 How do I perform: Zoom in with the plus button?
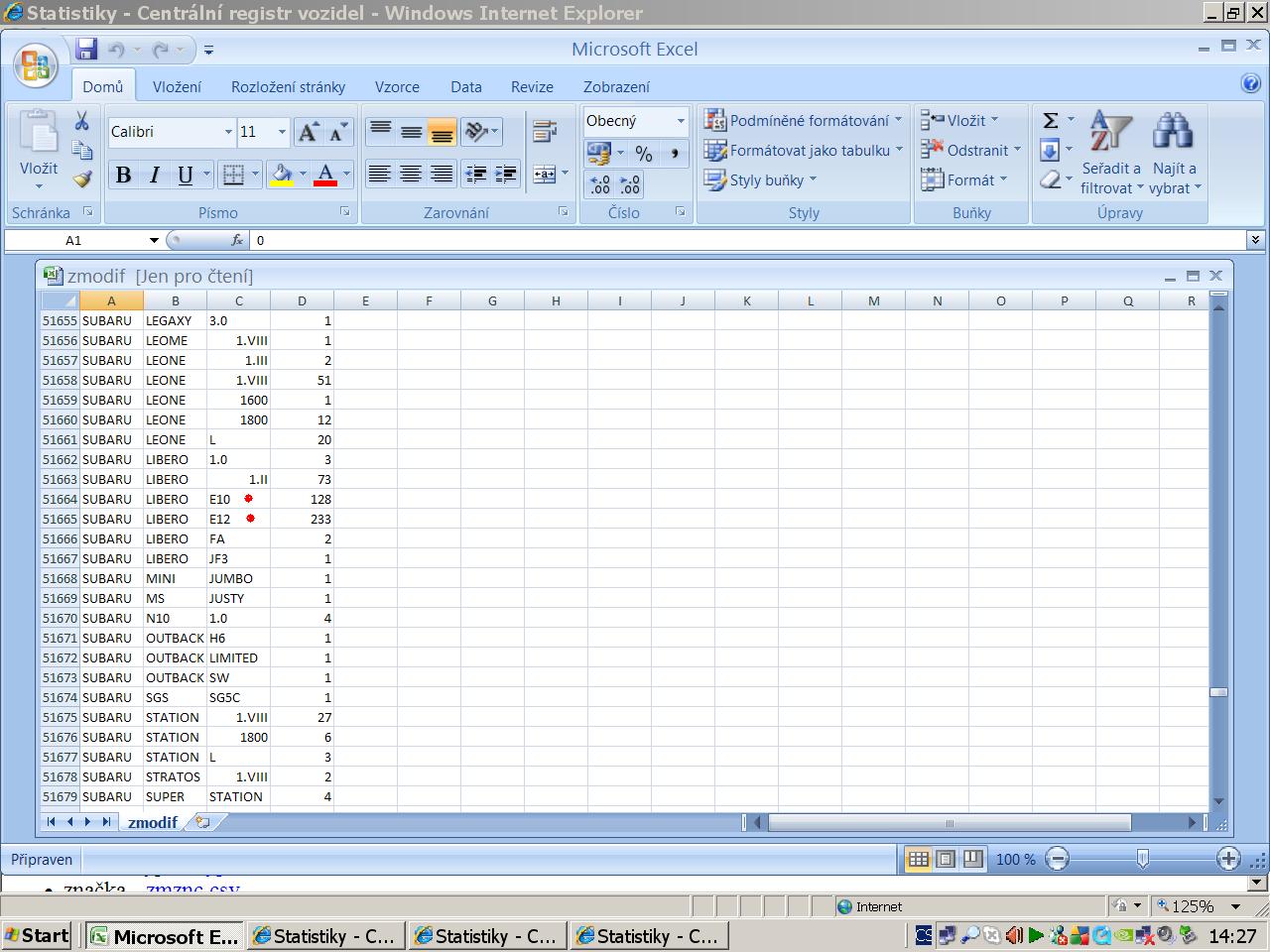click(x=1228, y=859)
